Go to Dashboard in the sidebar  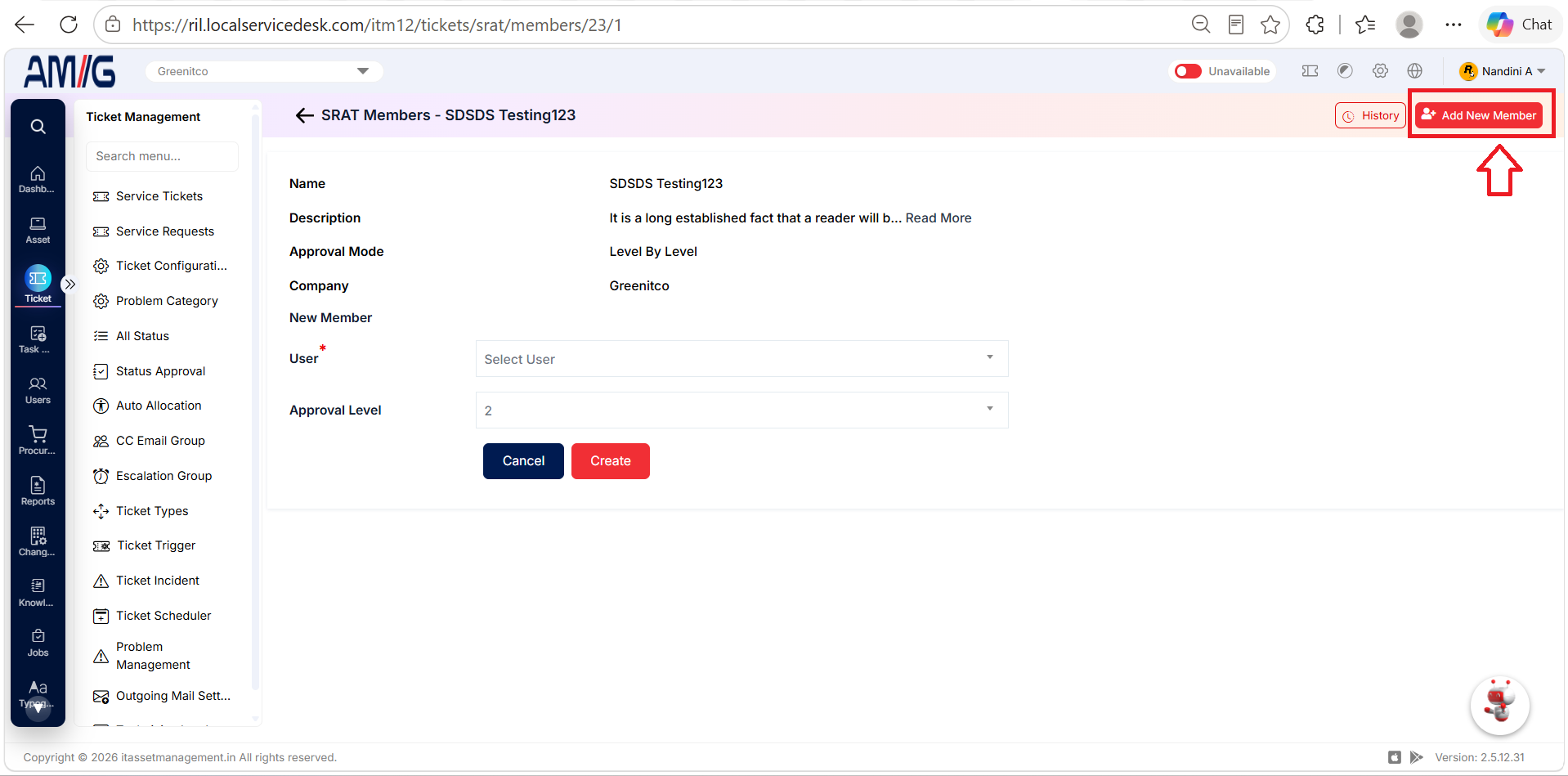point(38,179)
